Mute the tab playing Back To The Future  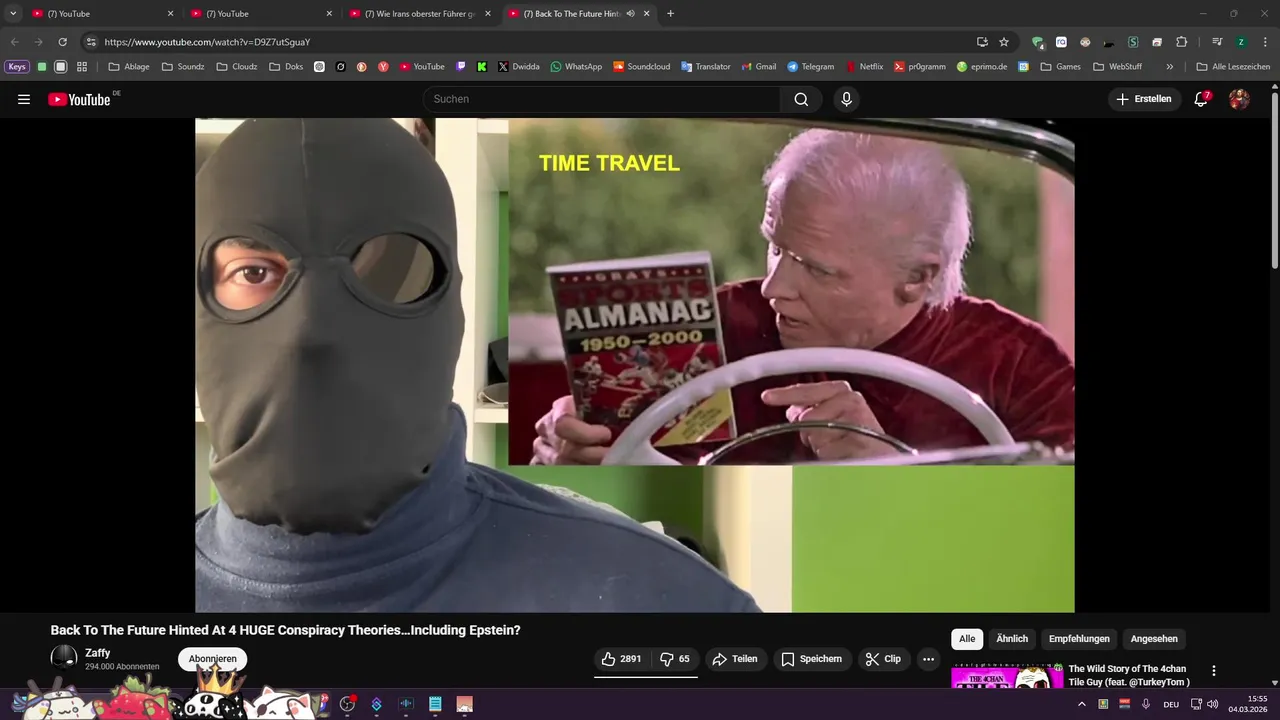pos(630,14)
